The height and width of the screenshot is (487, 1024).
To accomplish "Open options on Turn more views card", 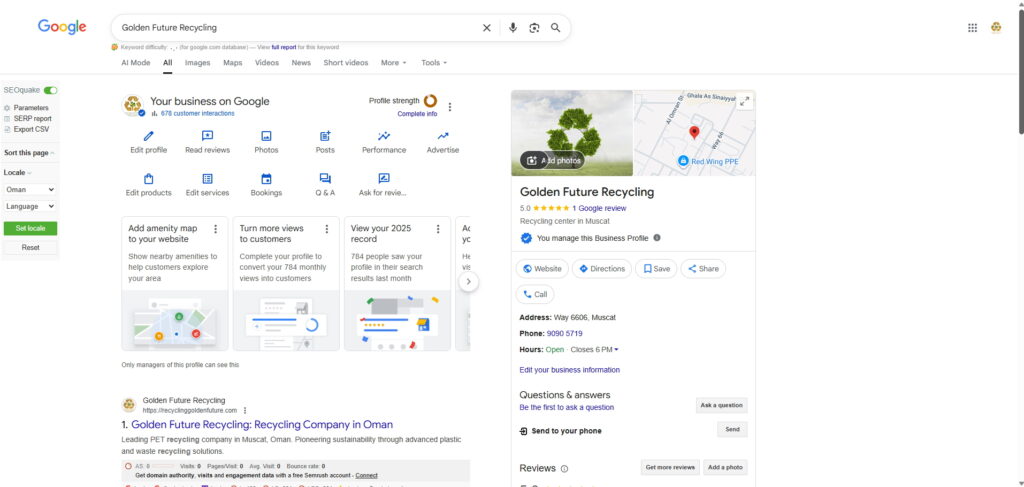I will tap(327, 229).
